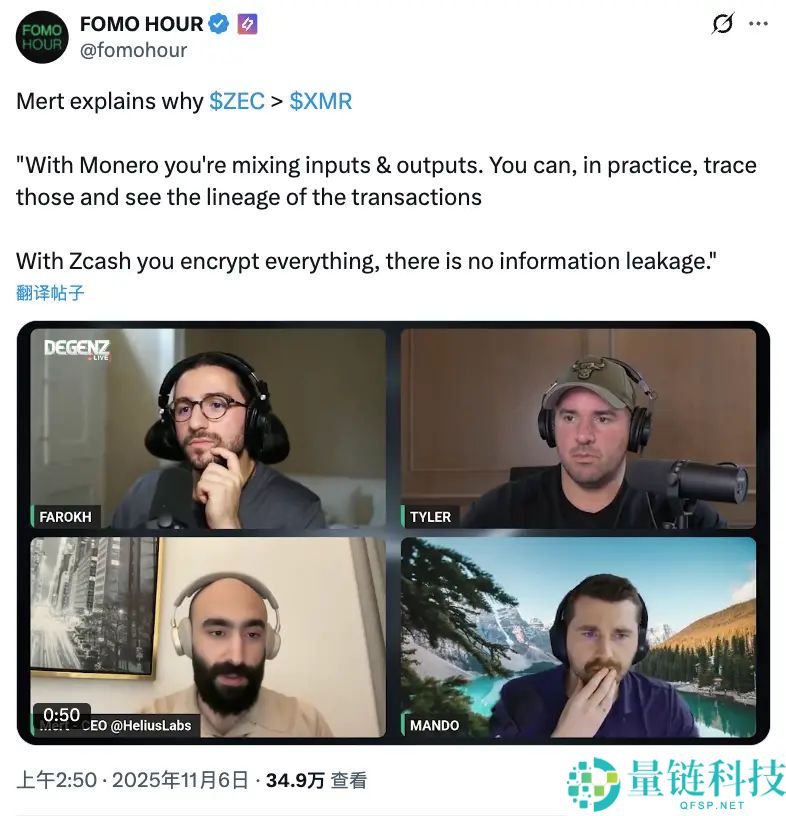The height and width of the screenshot is (816, 786).
Task: Click the @fomohour handle
Action: point(133,50)
